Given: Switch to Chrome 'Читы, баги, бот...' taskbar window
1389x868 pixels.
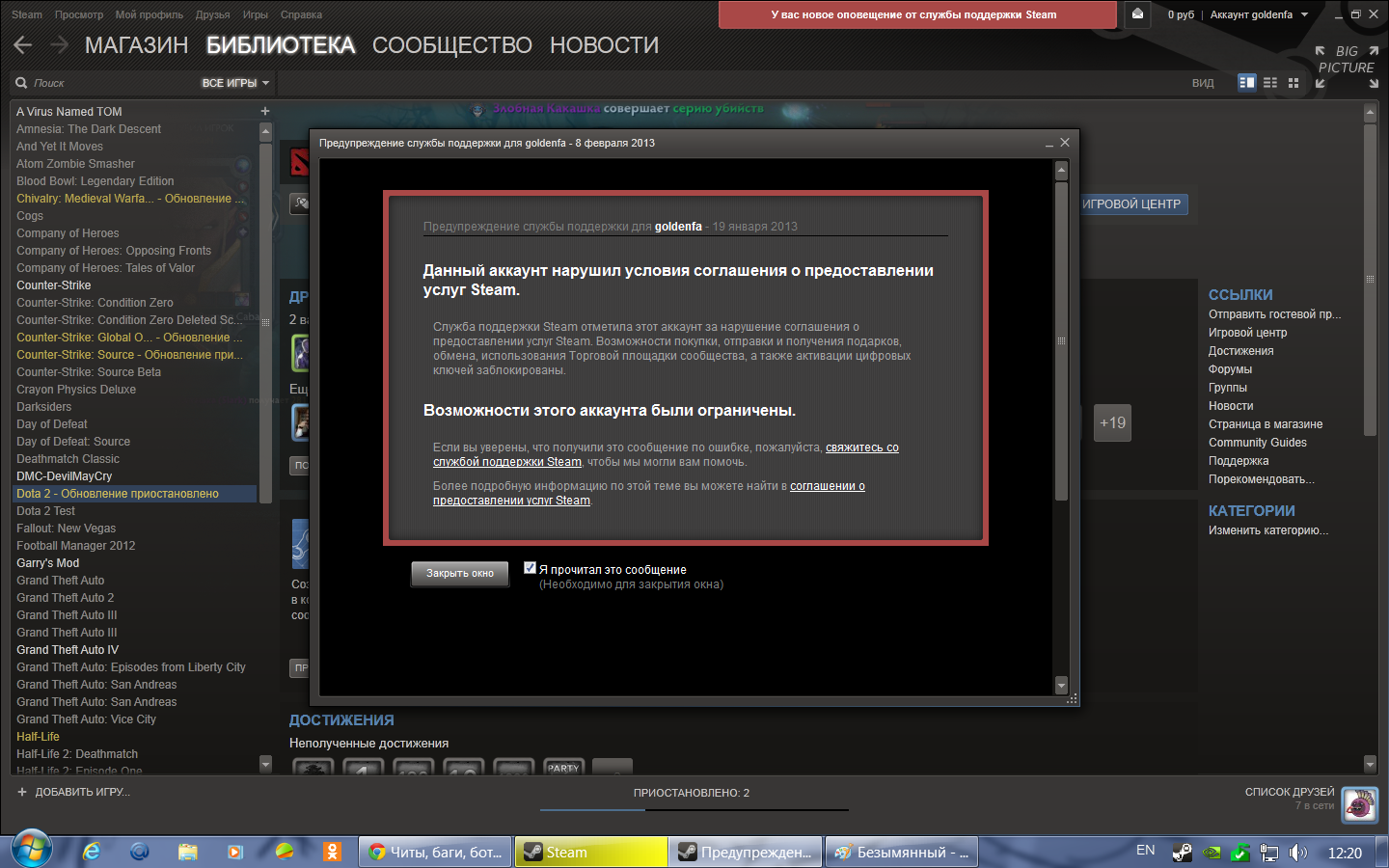Looking at the screenshot, I should [436, 852].
